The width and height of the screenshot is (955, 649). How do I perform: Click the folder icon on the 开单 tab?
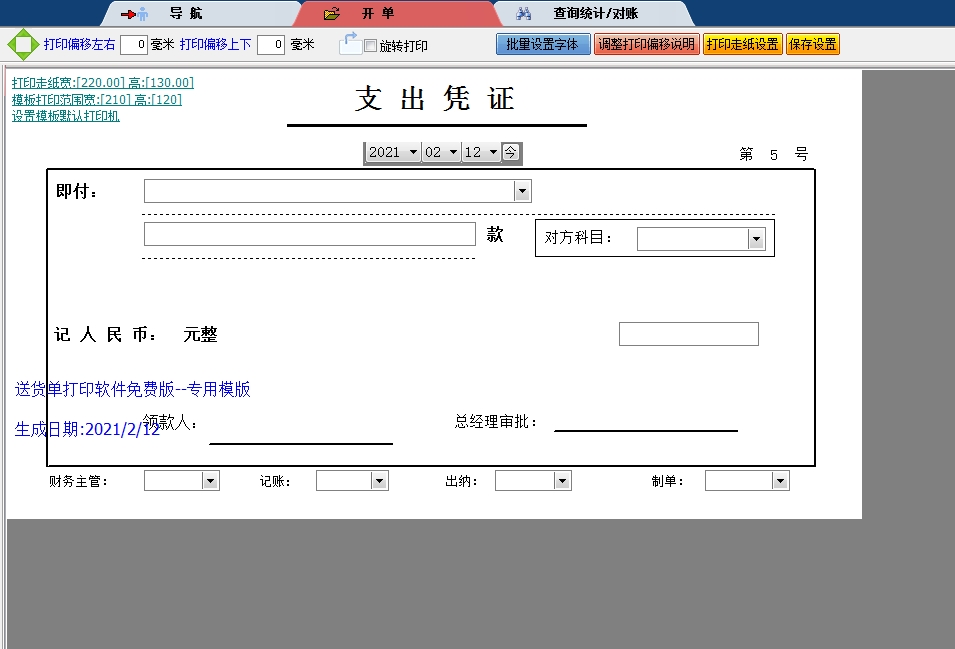[x=330, y=13]
